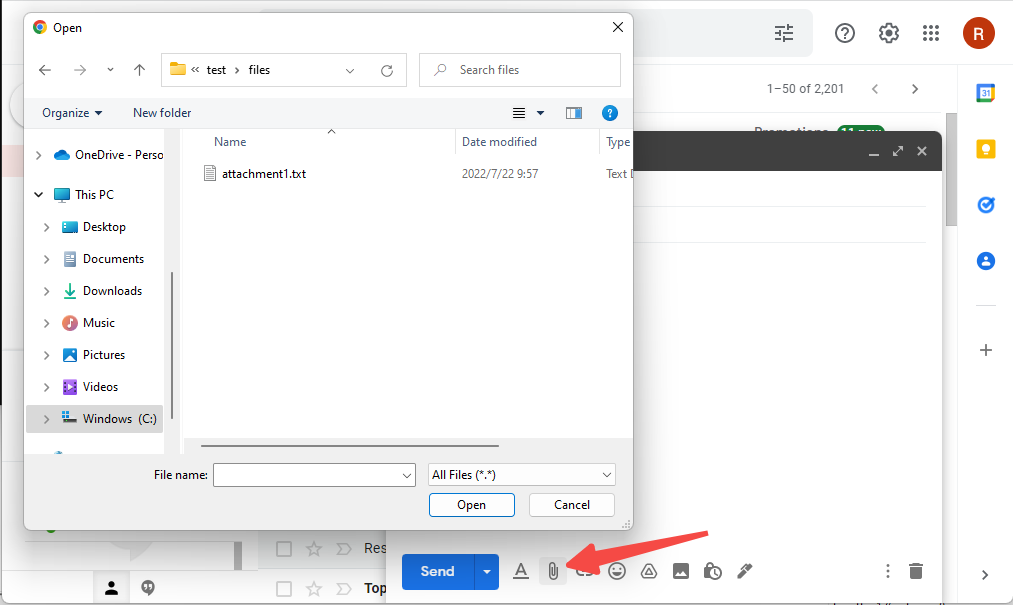Screen dimensions: 1013x605
Task: Open the Send options dropdown arrow
Action: tap(487, 571)
